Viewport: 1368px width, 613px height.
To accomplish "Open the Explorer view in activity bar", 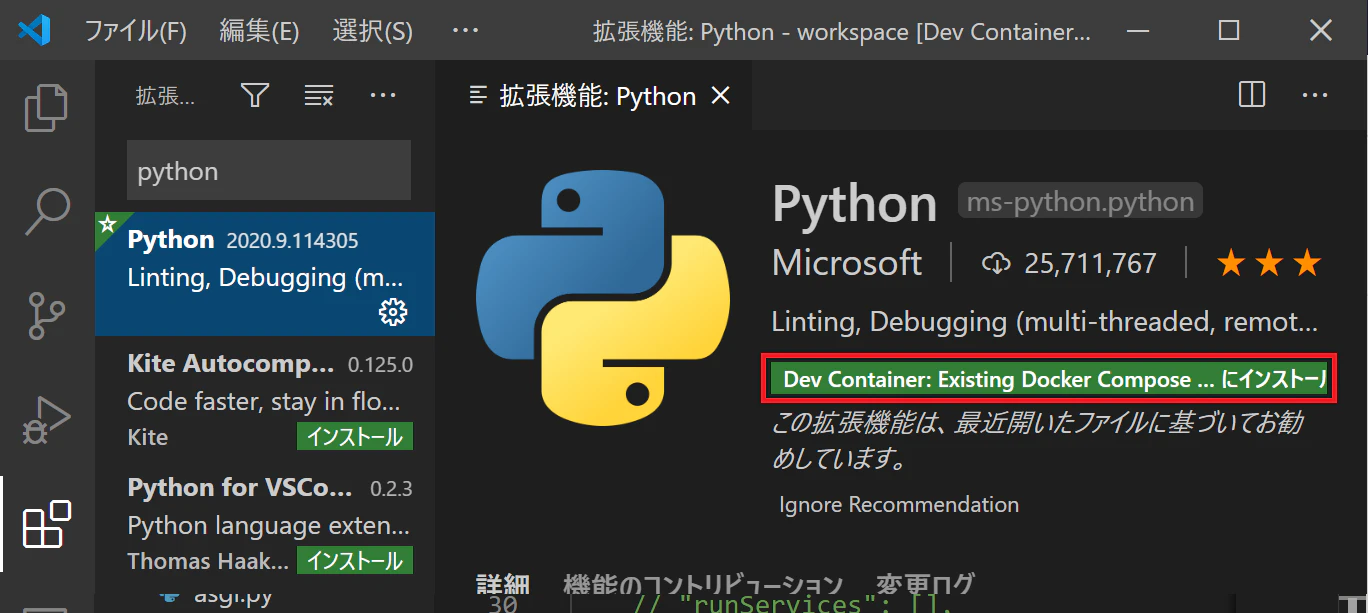I will point(47,108).
